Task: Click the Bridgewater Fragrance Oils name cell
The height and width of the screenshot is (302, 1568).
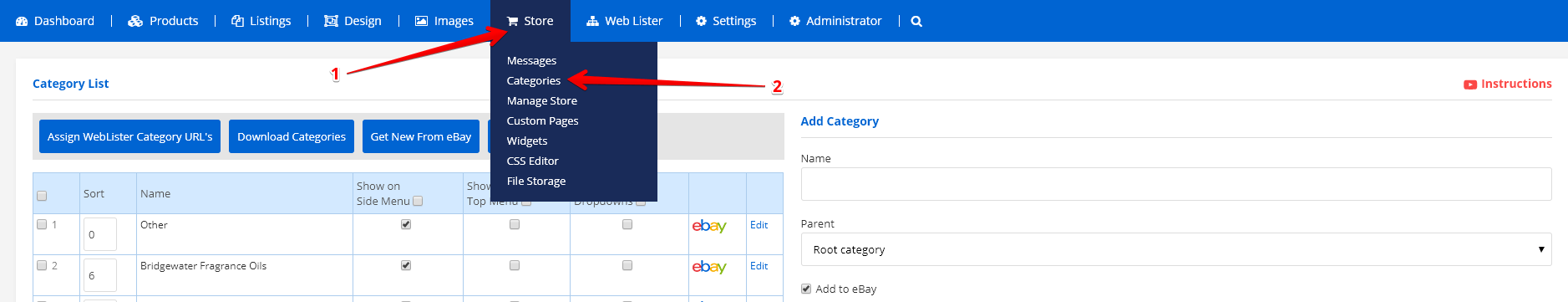Action: (203, 266)
